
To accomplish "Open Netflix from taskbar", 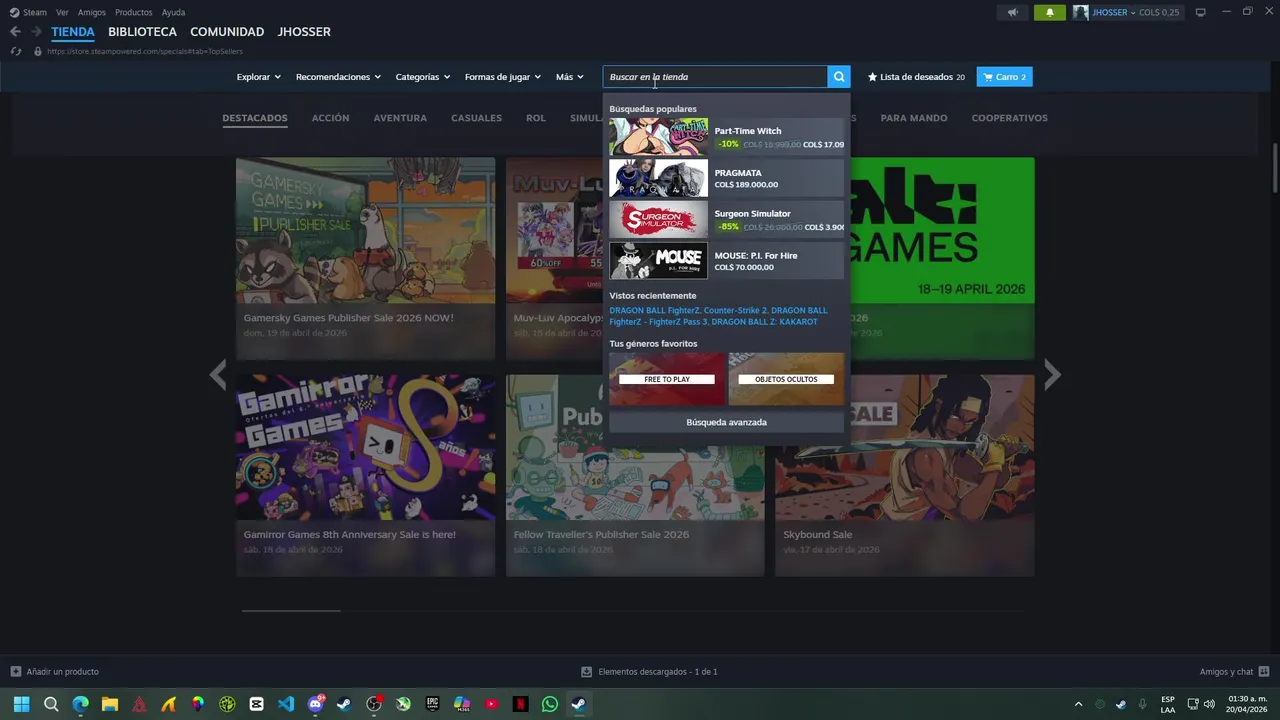I will tap(520, 704).
